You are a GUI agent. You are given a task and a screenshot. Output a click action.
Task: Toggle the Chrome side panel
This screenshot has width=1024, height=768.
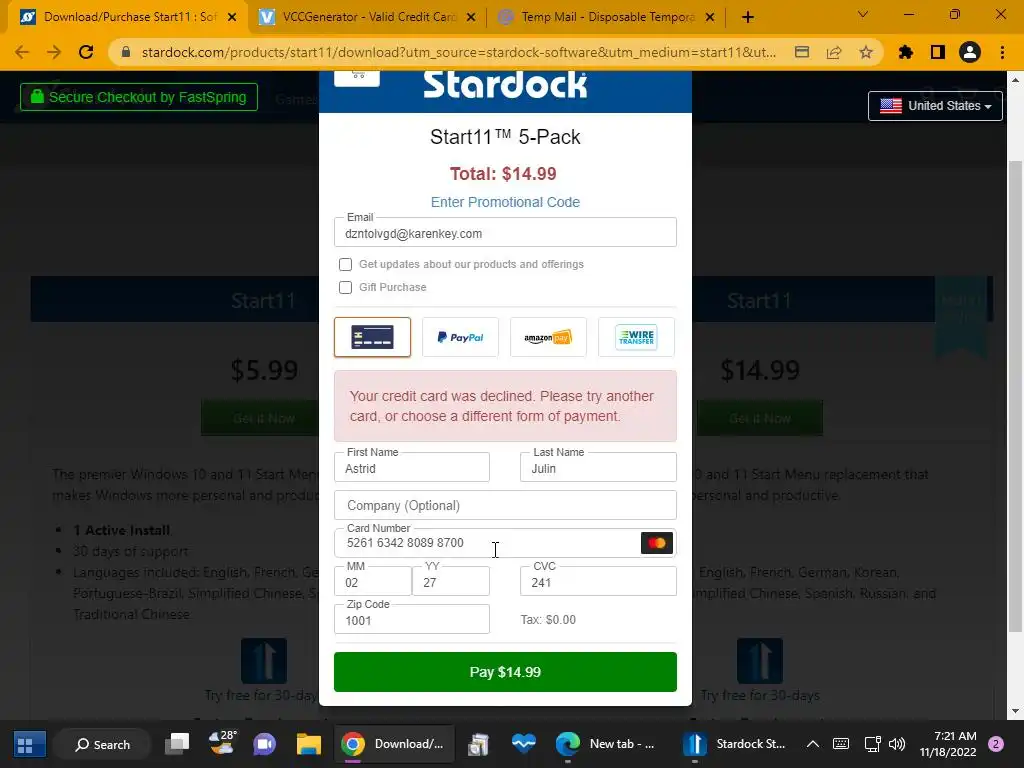pyautogui.click(x=938, y=52)
